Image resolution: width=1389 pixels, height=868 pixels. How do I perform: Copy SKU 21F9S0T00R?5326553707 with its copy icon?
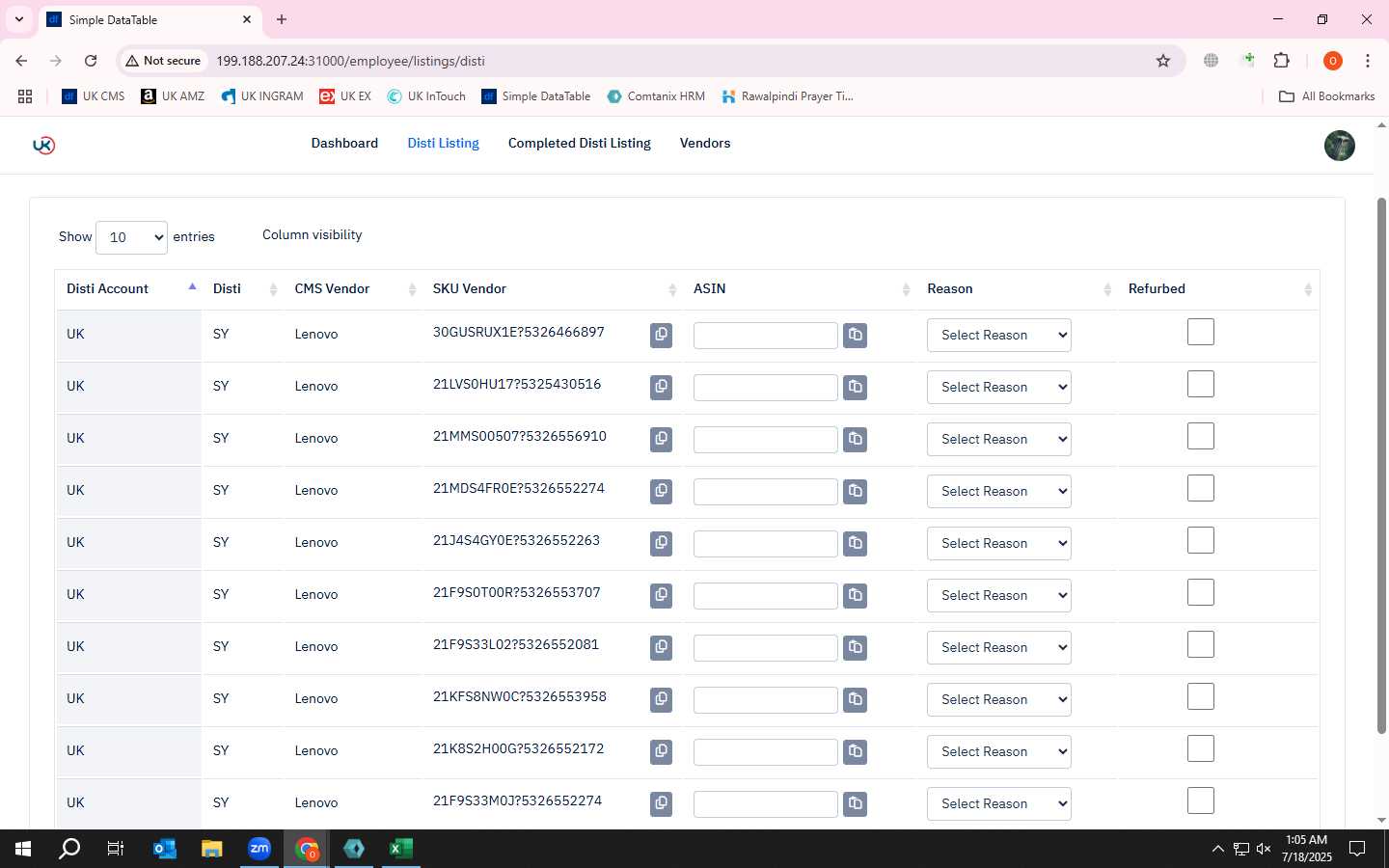(661, 595)
